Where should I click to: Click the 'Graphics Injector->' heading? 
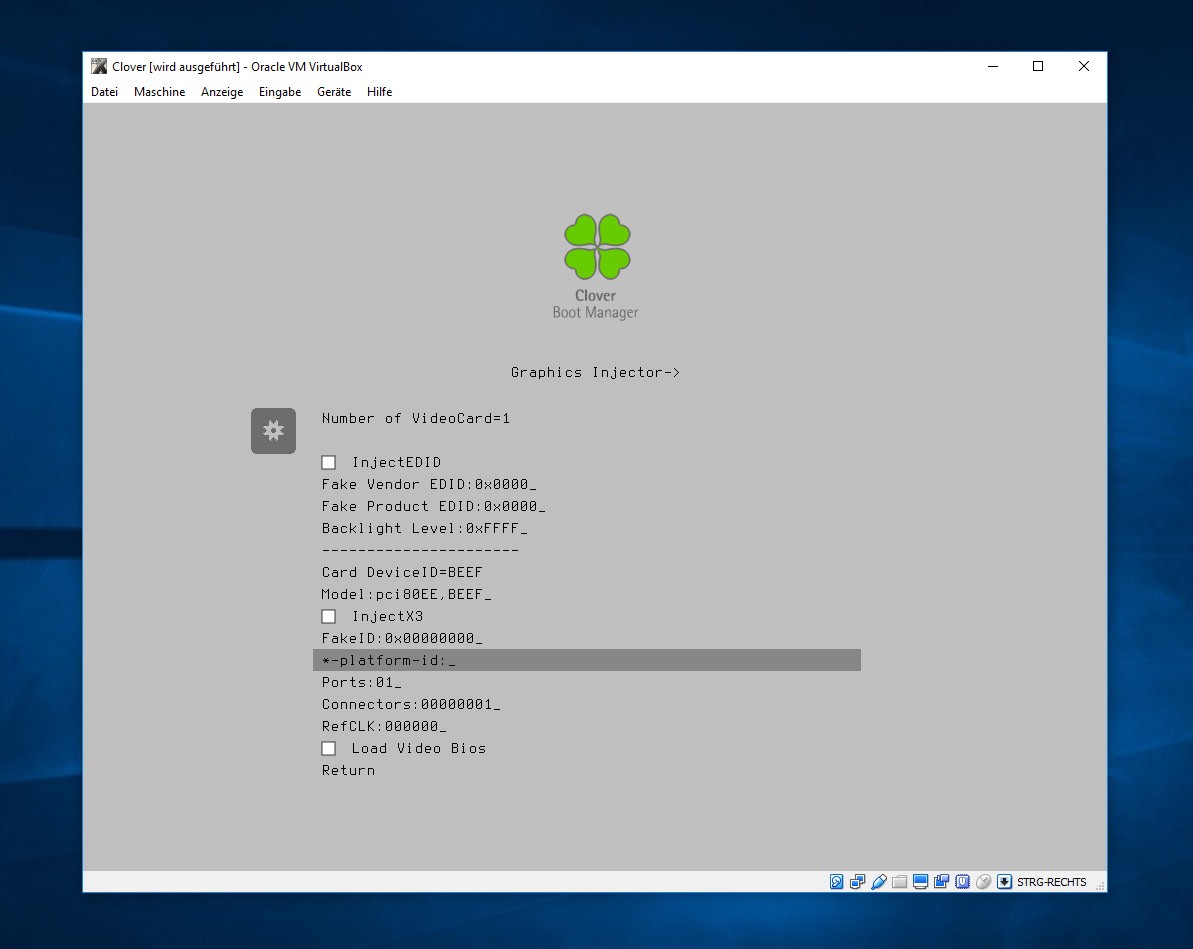tap(595, 372)
